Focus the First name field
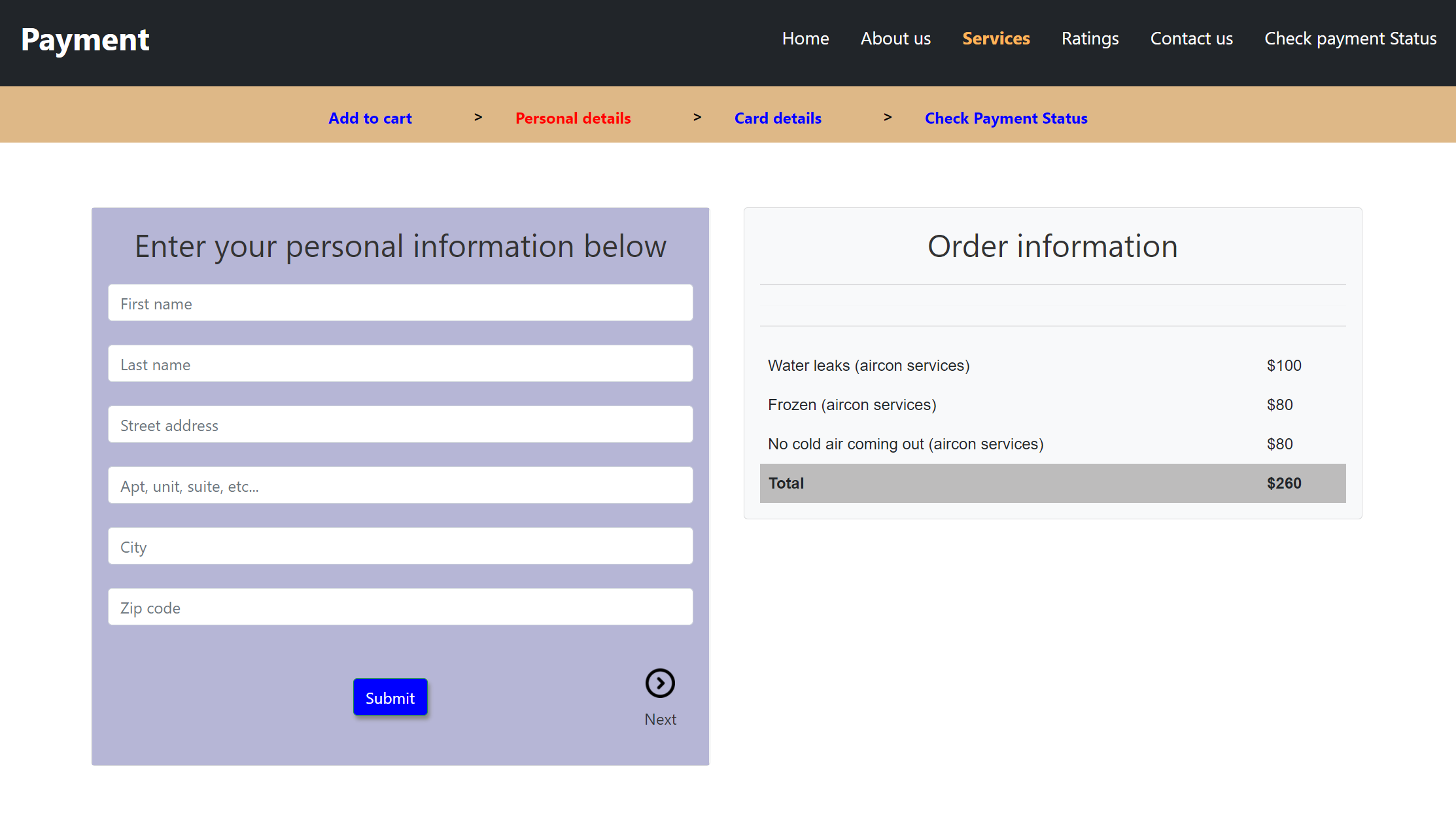Image resolution: width=1456 pixels, height=813 pixels. (400, 303)
